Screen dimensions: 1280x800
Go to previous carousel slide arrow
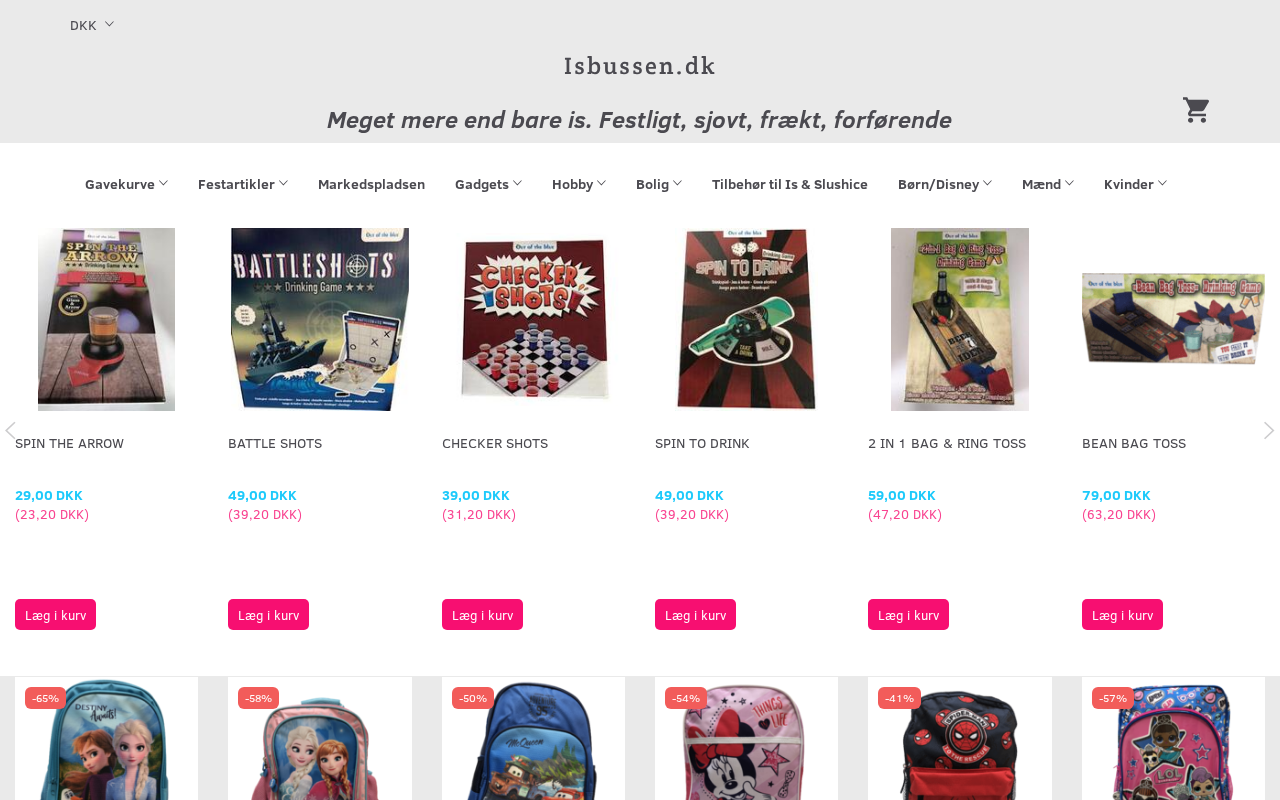(x=10, y=430)
